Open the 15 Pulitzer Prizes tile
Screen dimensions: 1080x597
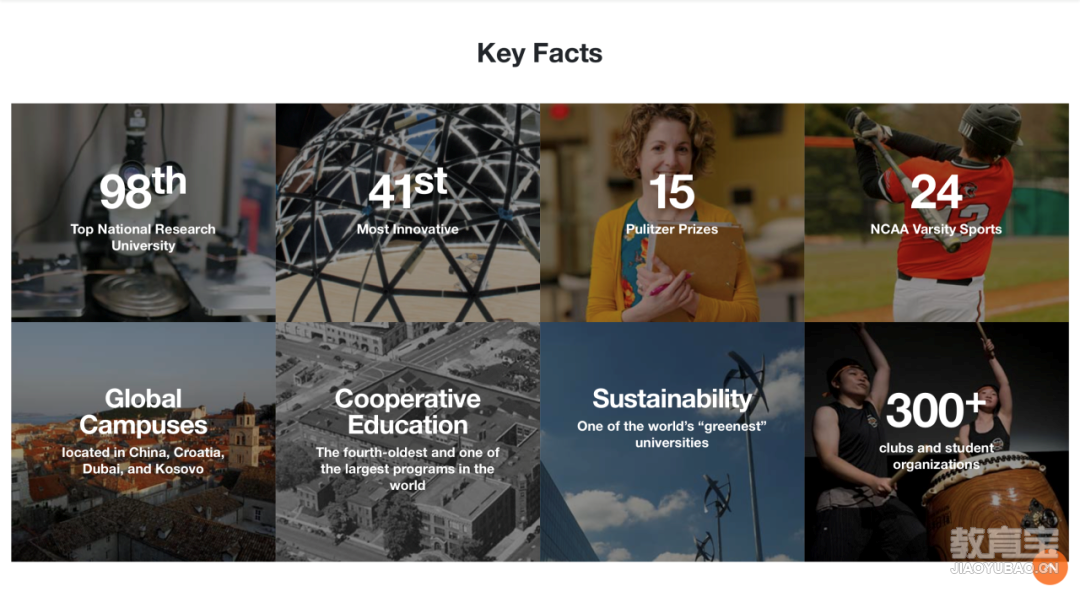click(x=672, y=213)
